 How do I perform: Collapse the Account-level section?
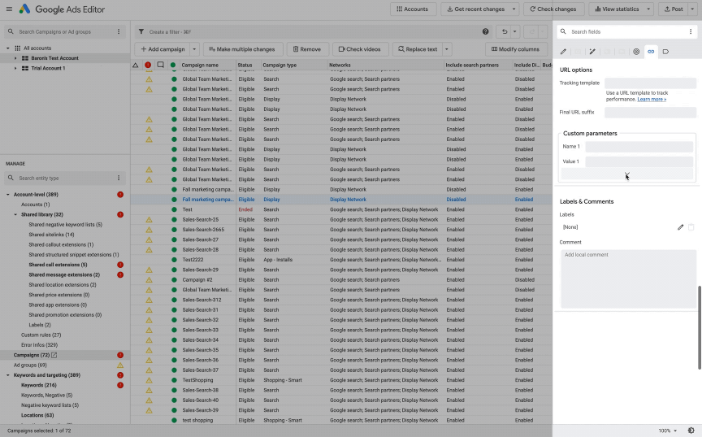pos(8,194)
